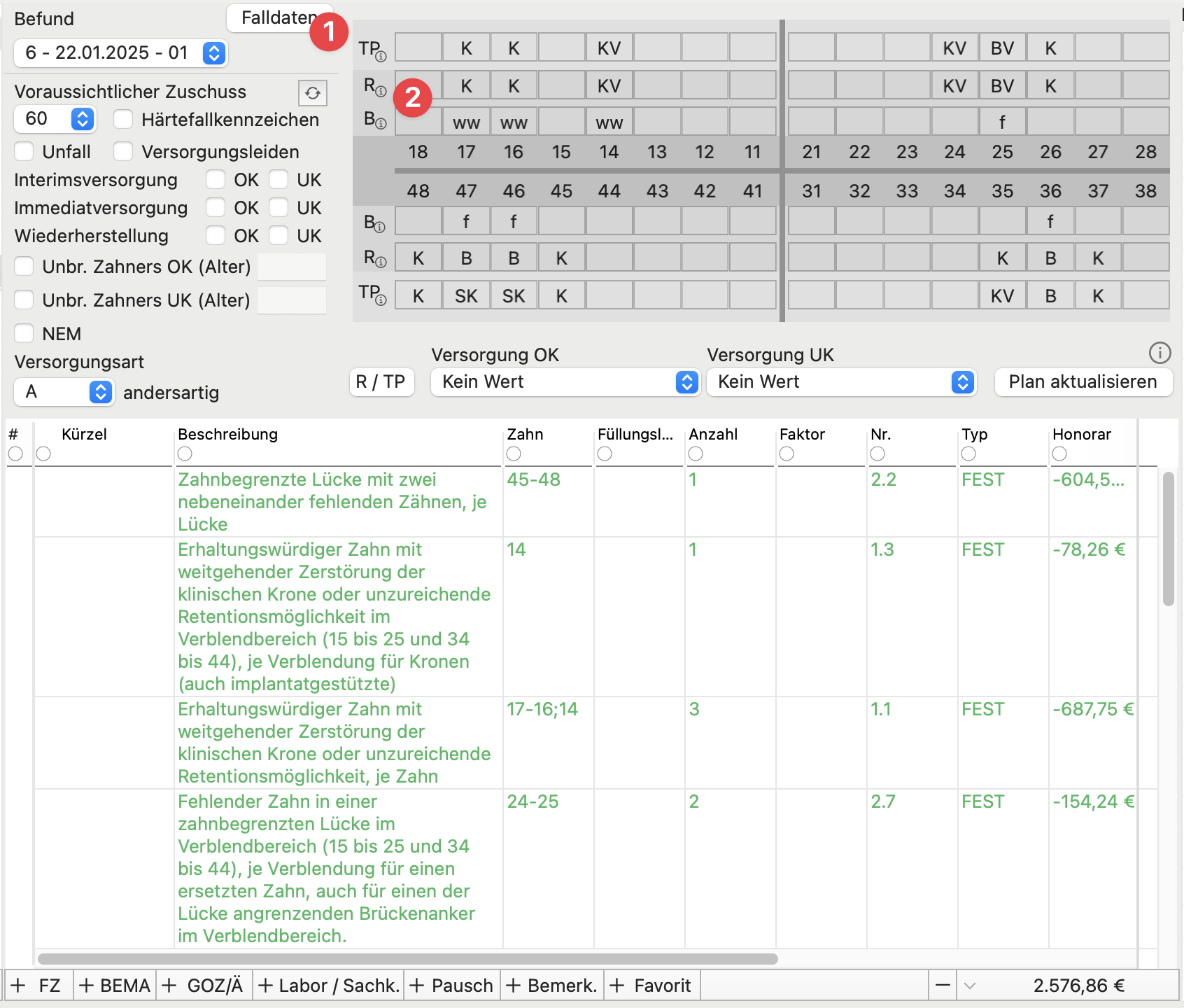Tick Unbr. Zahners OK (Alter) checkbox
1184x1008 pixels.
tap(24, 266)
